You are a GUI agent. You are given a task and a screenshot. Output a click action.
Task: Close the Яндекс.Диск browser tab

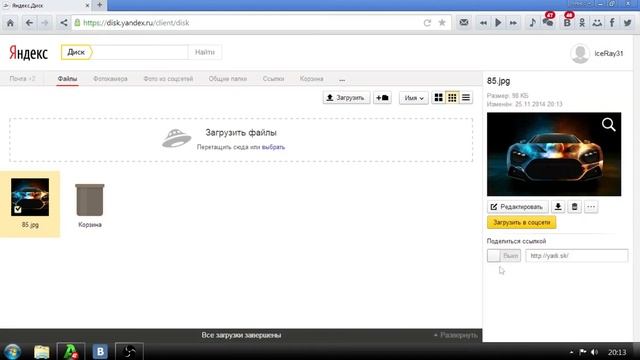[87, 6]
